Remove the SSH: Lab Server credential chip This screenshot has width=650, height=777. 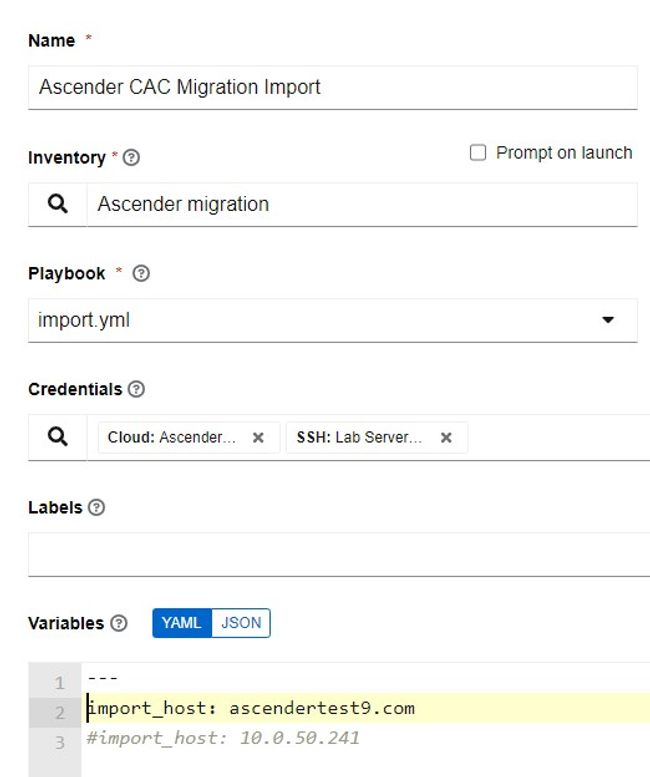pyautogui.click(x=446, y=438)
